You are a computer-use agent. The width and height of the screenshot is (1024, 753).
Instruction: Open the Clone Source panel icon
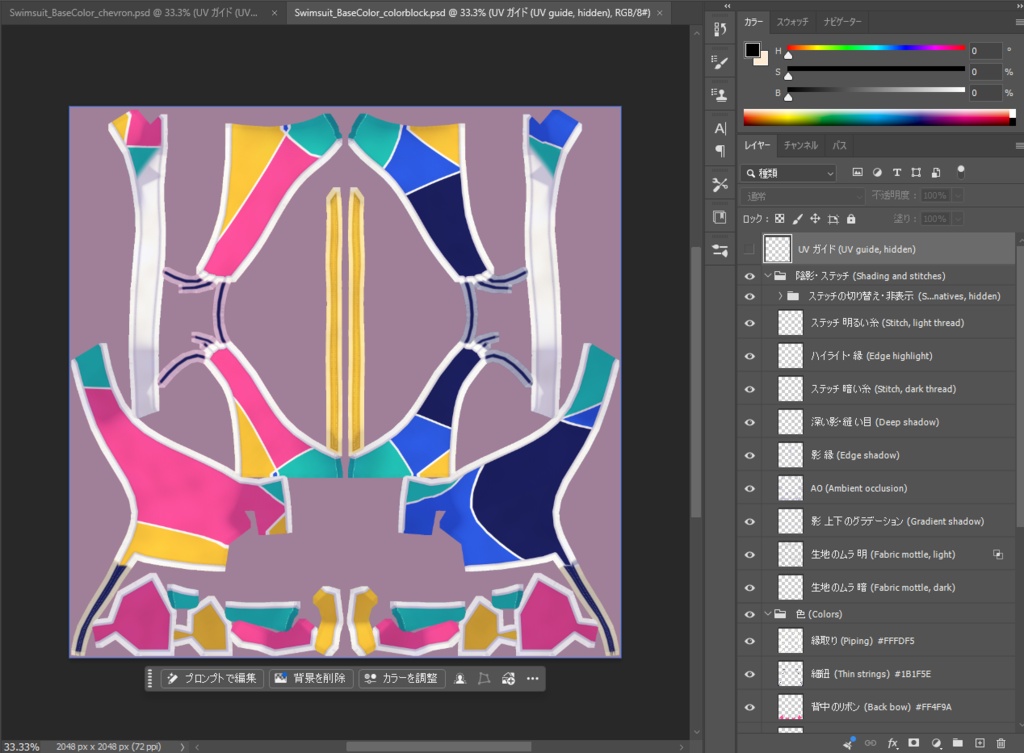point(720,95)
